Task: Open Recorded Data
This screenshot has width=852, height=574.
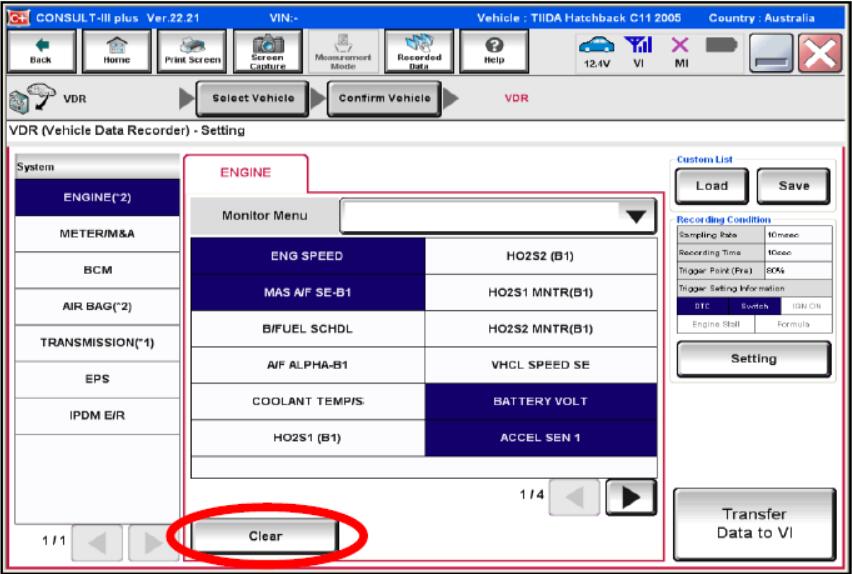Action: (419, 51)
